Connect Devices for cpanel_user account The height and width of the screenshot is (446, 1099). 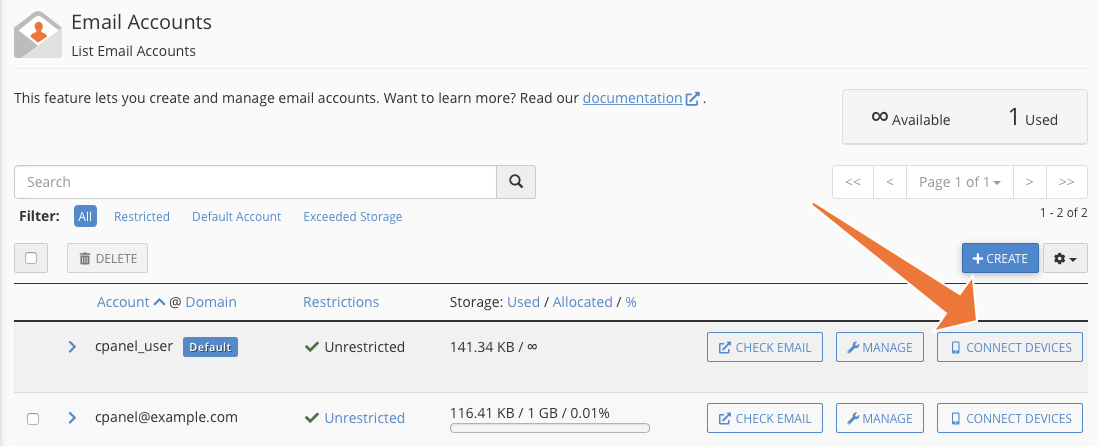(x=1010, y=347)
